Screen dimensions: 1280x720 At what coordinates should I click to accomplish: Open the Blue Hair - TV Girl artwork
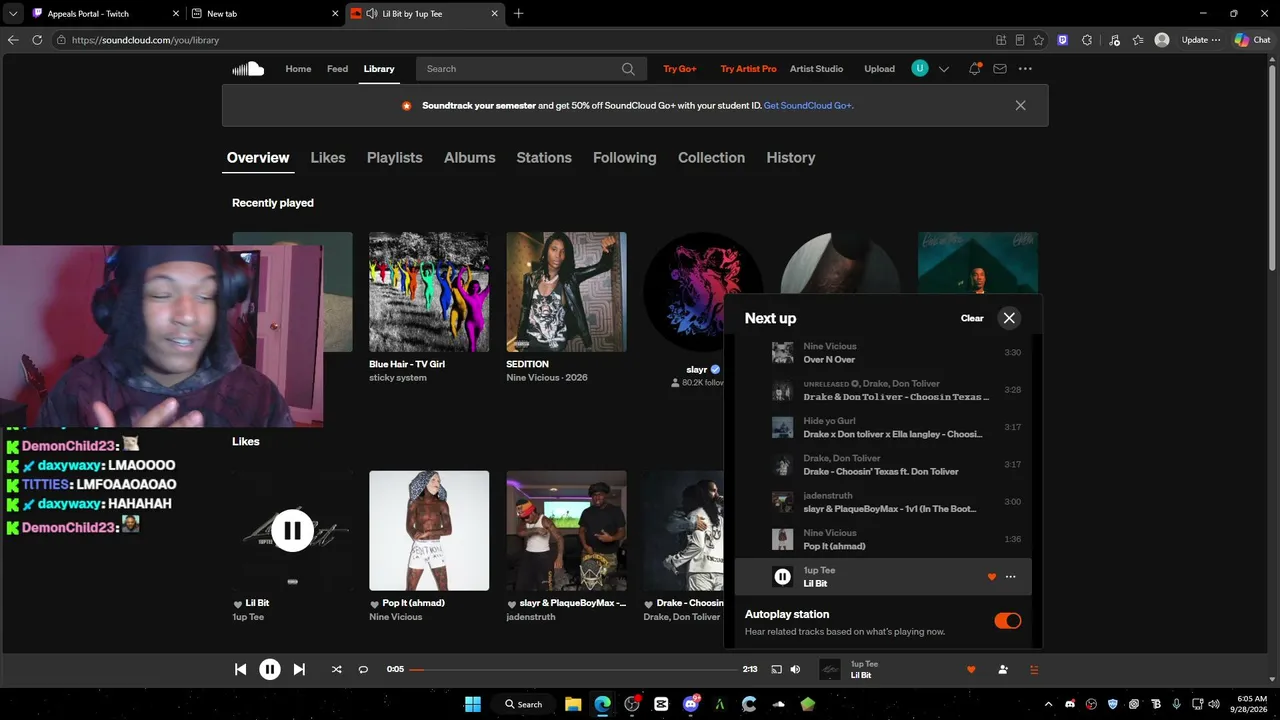[x=429, y=292]
